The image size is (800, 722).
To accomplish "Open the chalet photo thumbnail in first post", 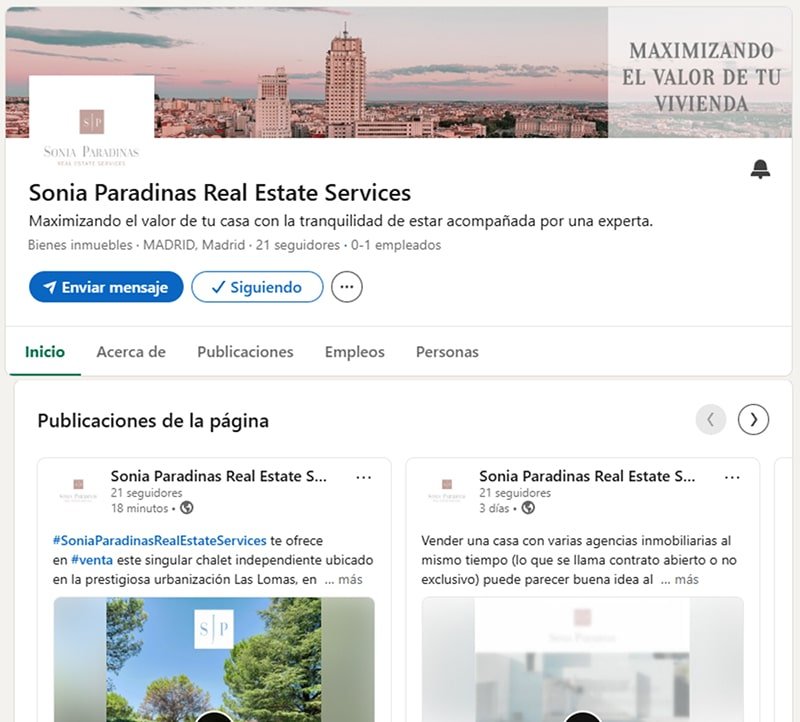I will tap(214, 659).
